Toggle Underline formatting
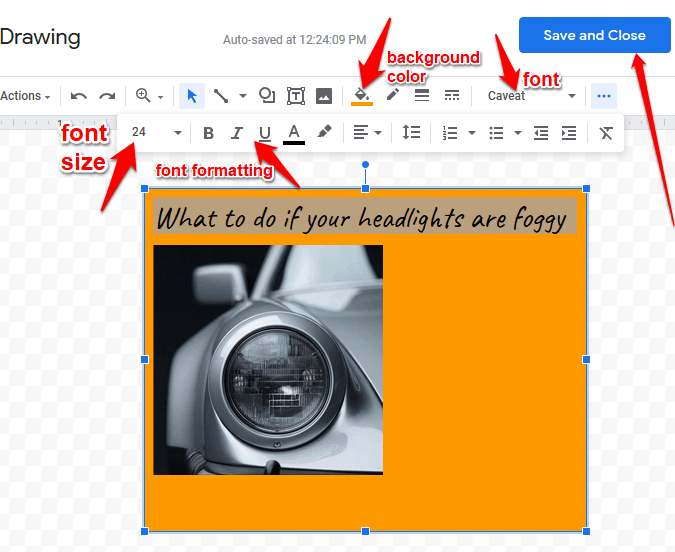 pyautogui.click(x=265, y=133)
